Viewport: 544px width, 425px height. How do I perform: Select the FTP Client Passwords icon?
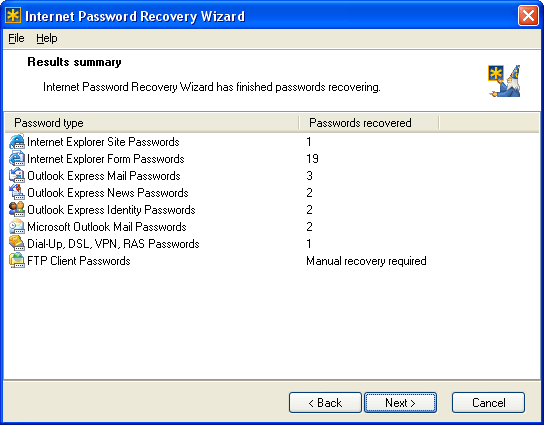tap(17, 261)
